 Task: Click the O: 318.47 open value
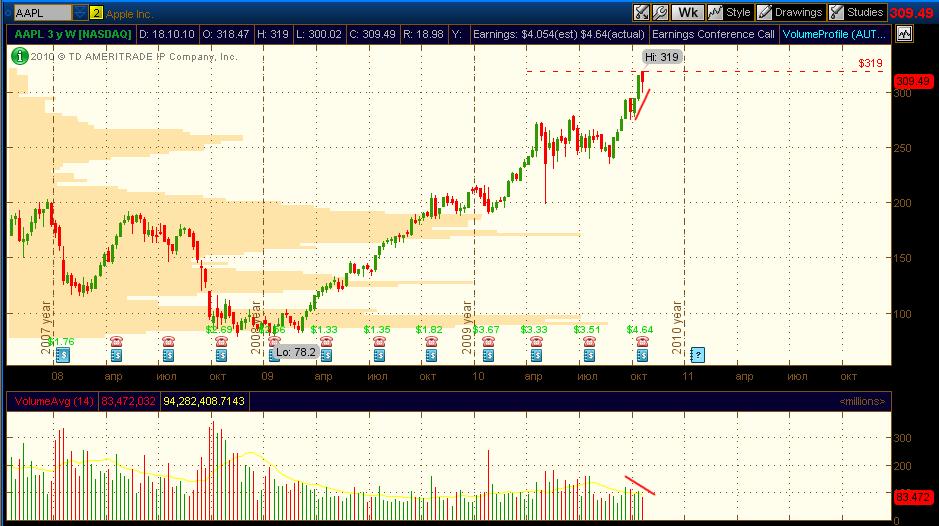pyautogui.click(x=226, y=34)
